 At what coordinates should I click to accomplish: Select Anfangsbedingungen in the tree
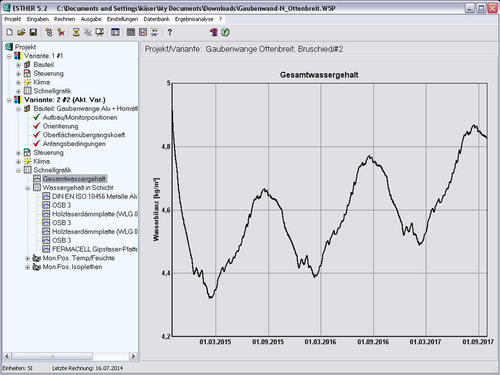coord(74,144)
